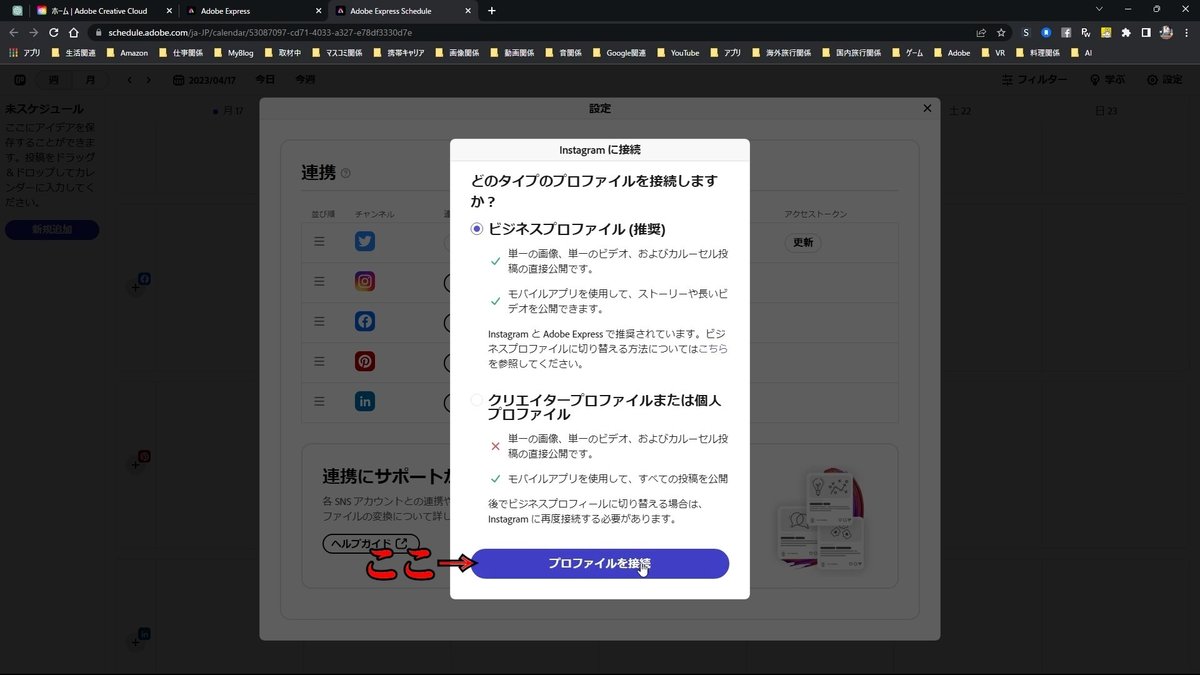Click the Adobe Express logo icon in toolbar

pyautogui.click(x=20, y=80)
